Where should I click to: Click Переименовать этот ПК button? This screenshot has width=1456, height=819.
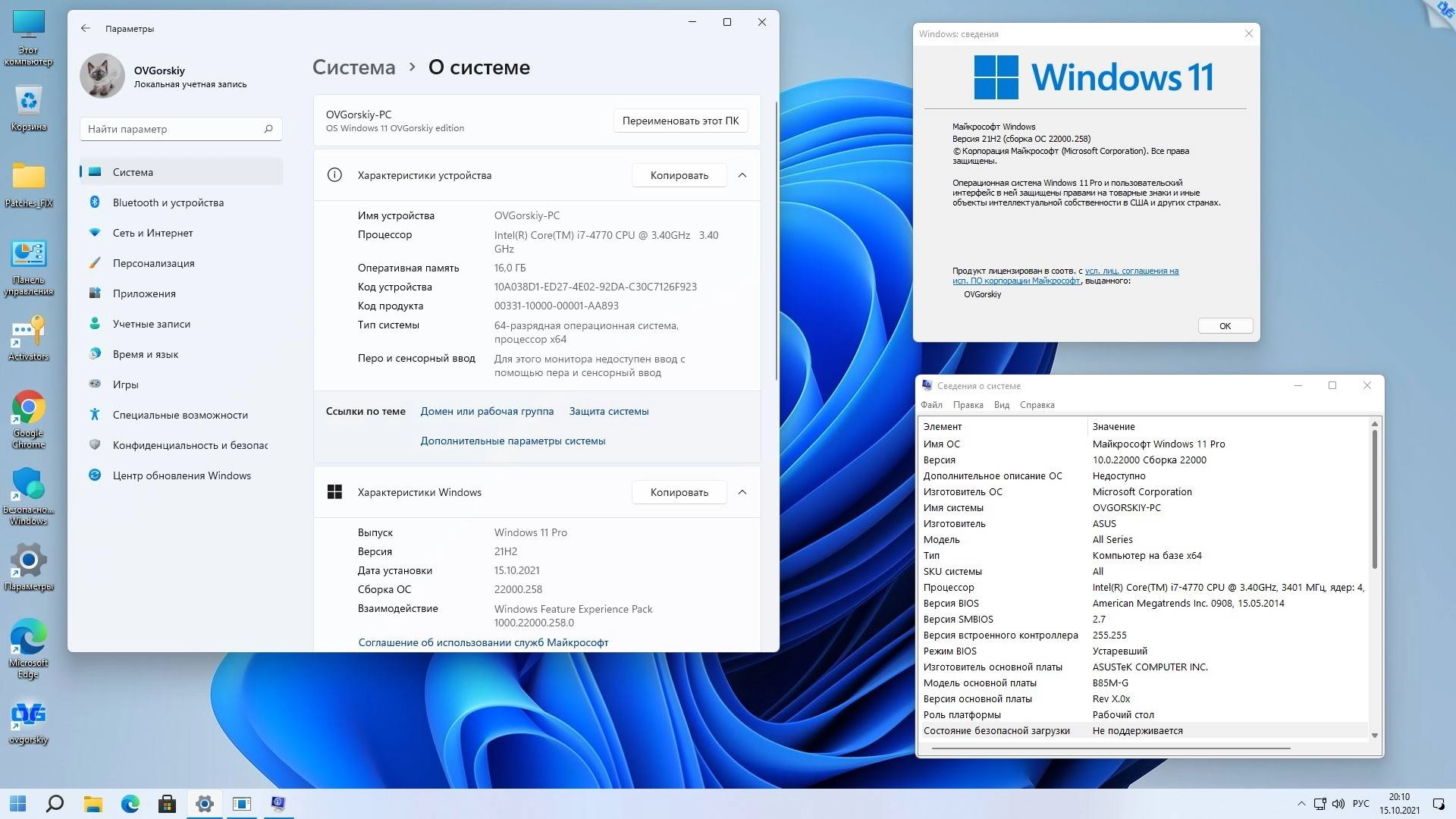pyautogui.click(x=680, y=120)
